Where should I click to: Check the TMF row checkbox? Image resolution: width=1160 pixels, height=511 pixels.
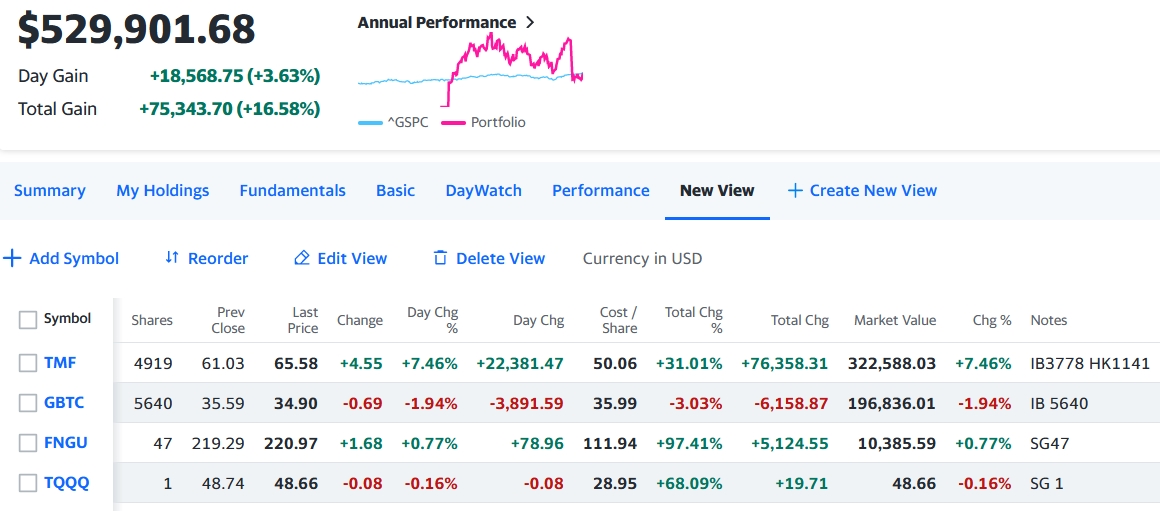click(x=28, y=363)
